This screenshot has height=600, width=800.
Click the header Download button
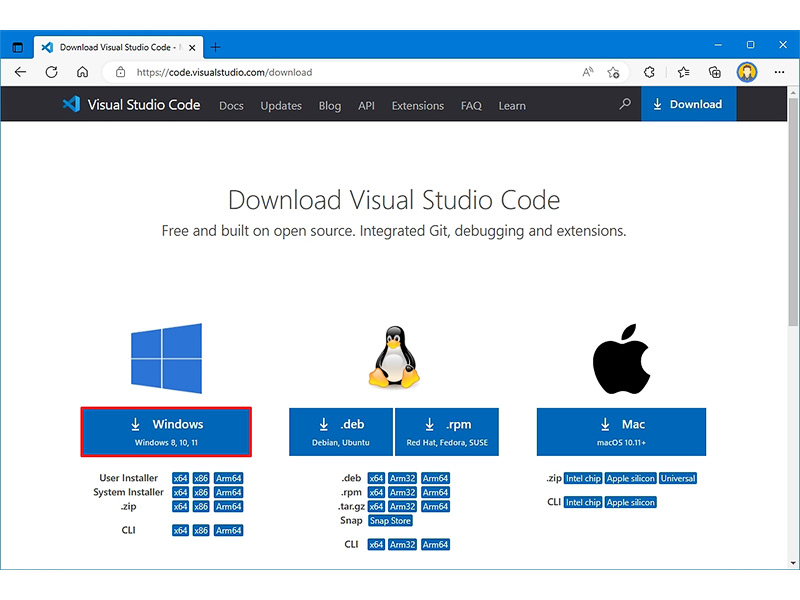tap(688, 104)
